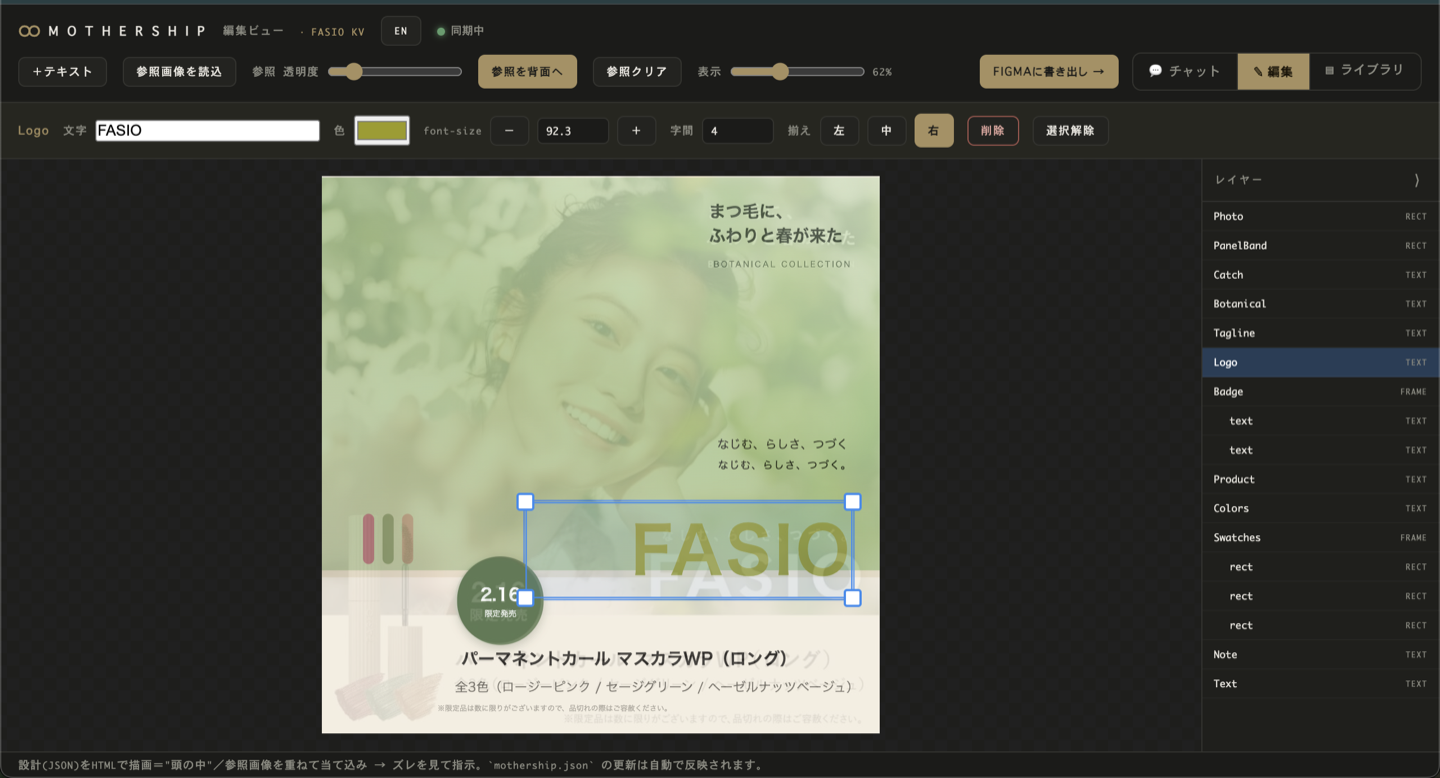Click the font-size field showing 92.3
The width and height of the screenshot is (1440, 778).
click(x=573, y=131)
